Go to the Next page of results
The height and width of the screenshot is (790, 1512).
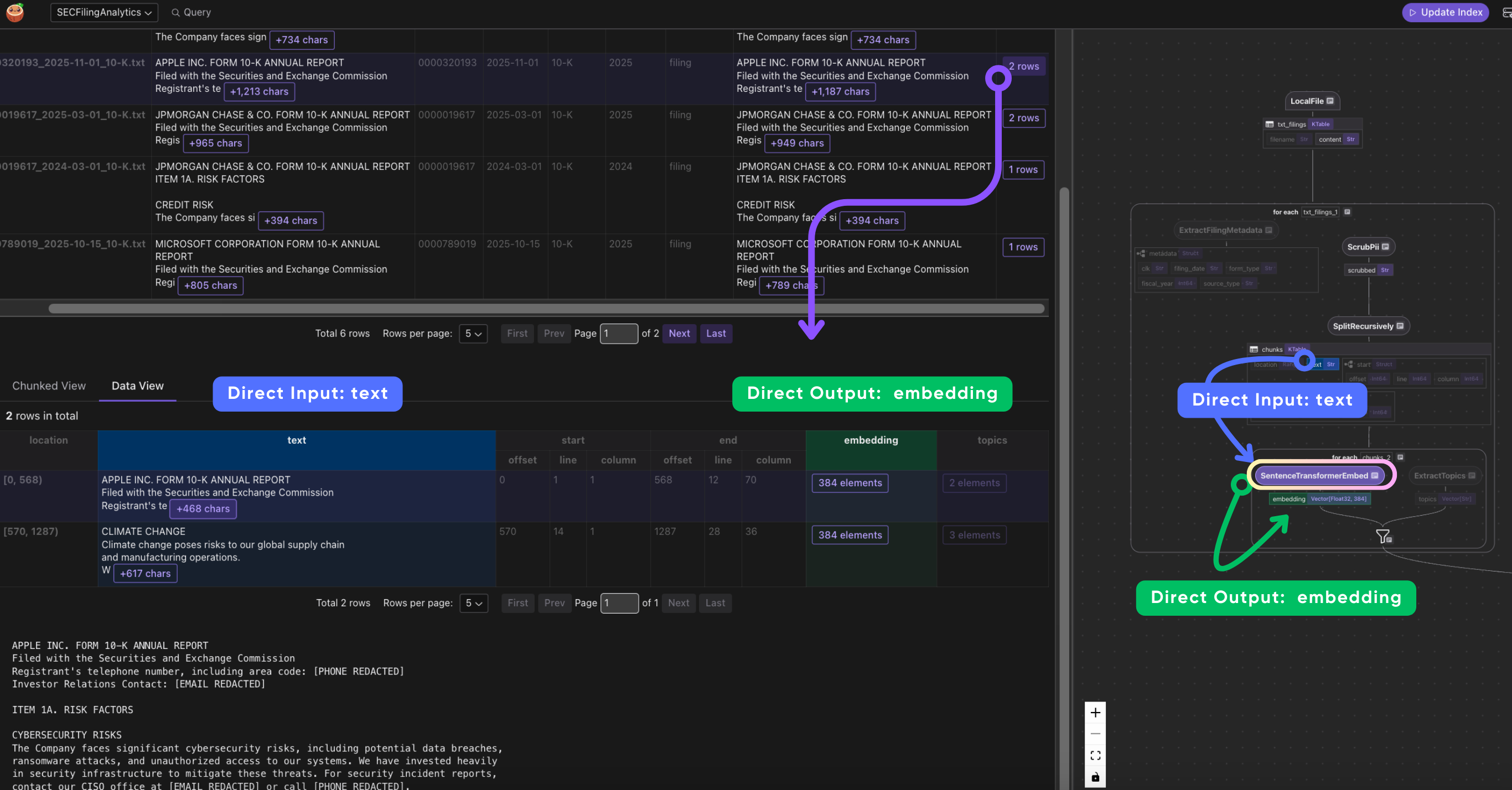click(679, 334)
